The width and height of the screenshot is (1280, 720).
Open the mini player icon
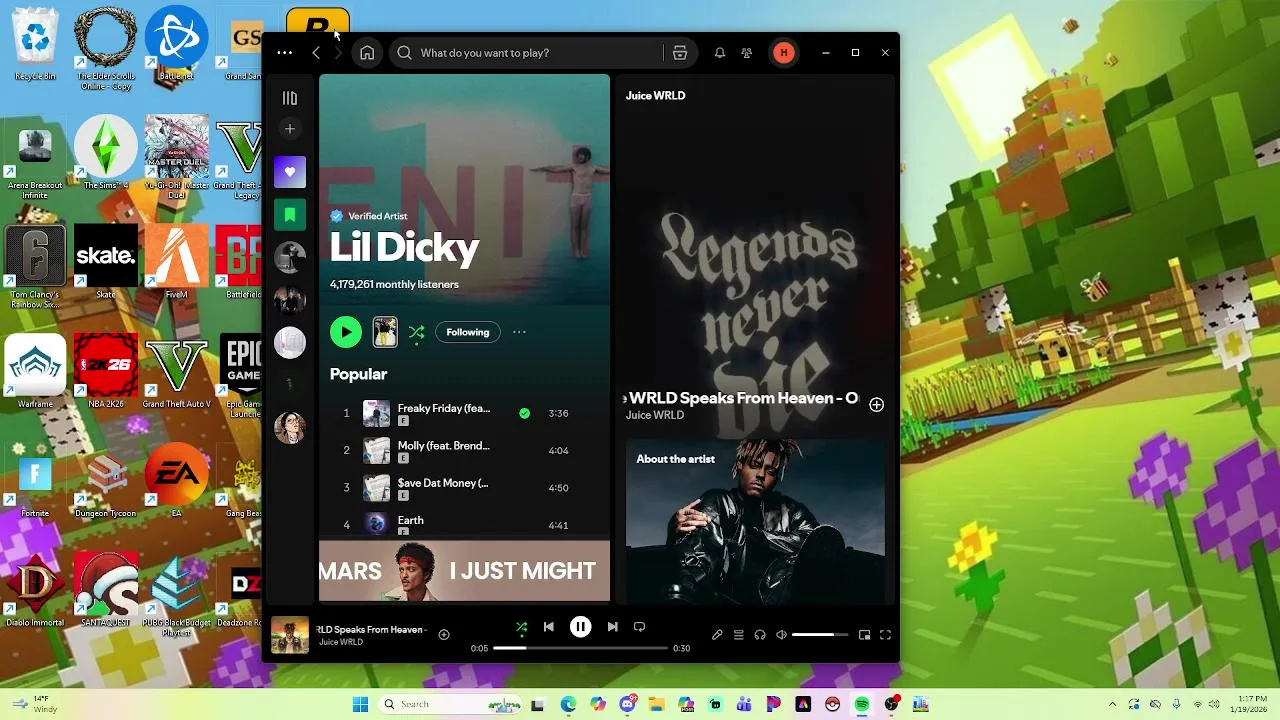[x=865, y=635]
